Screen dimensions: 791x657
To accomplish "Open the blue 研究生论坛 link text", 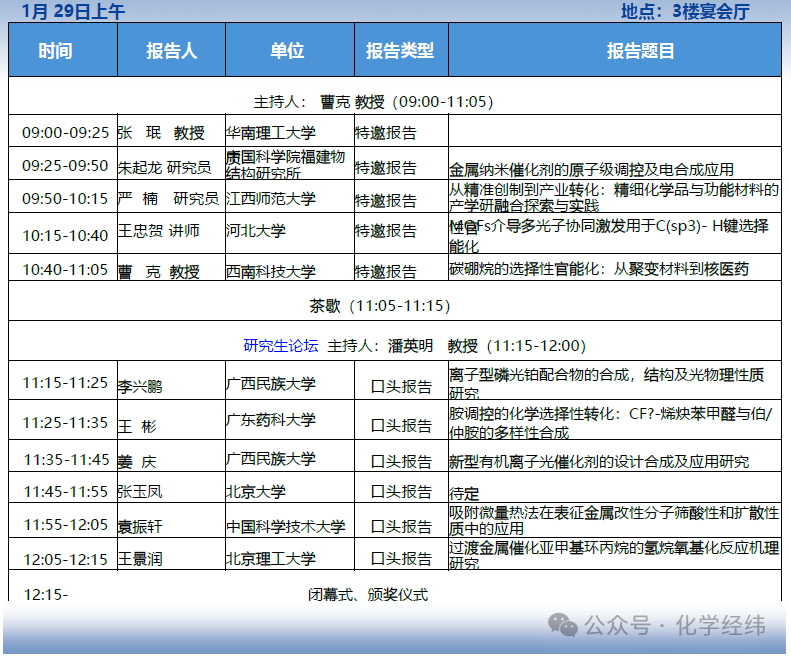I will 281,346.
